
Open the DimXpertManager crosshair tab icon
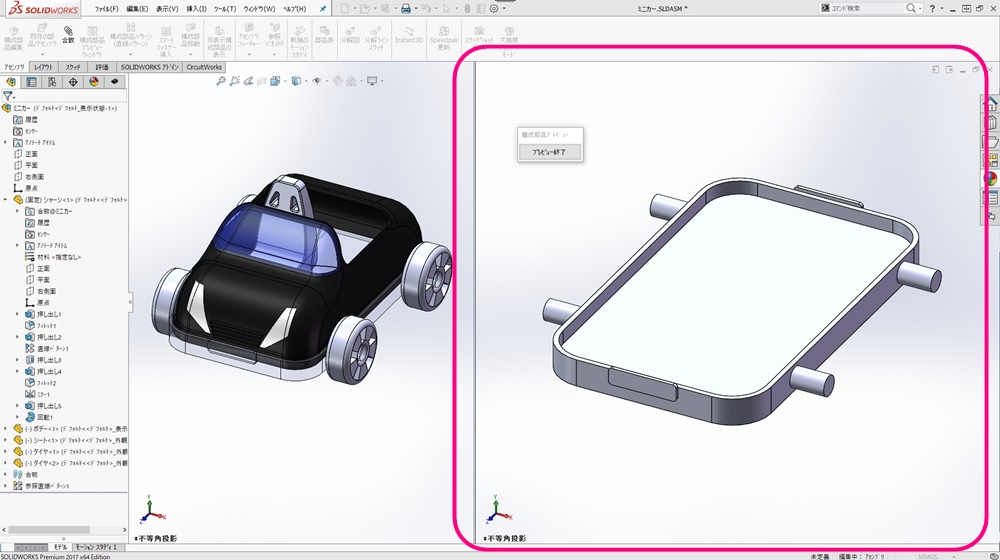tap(73, 82)
